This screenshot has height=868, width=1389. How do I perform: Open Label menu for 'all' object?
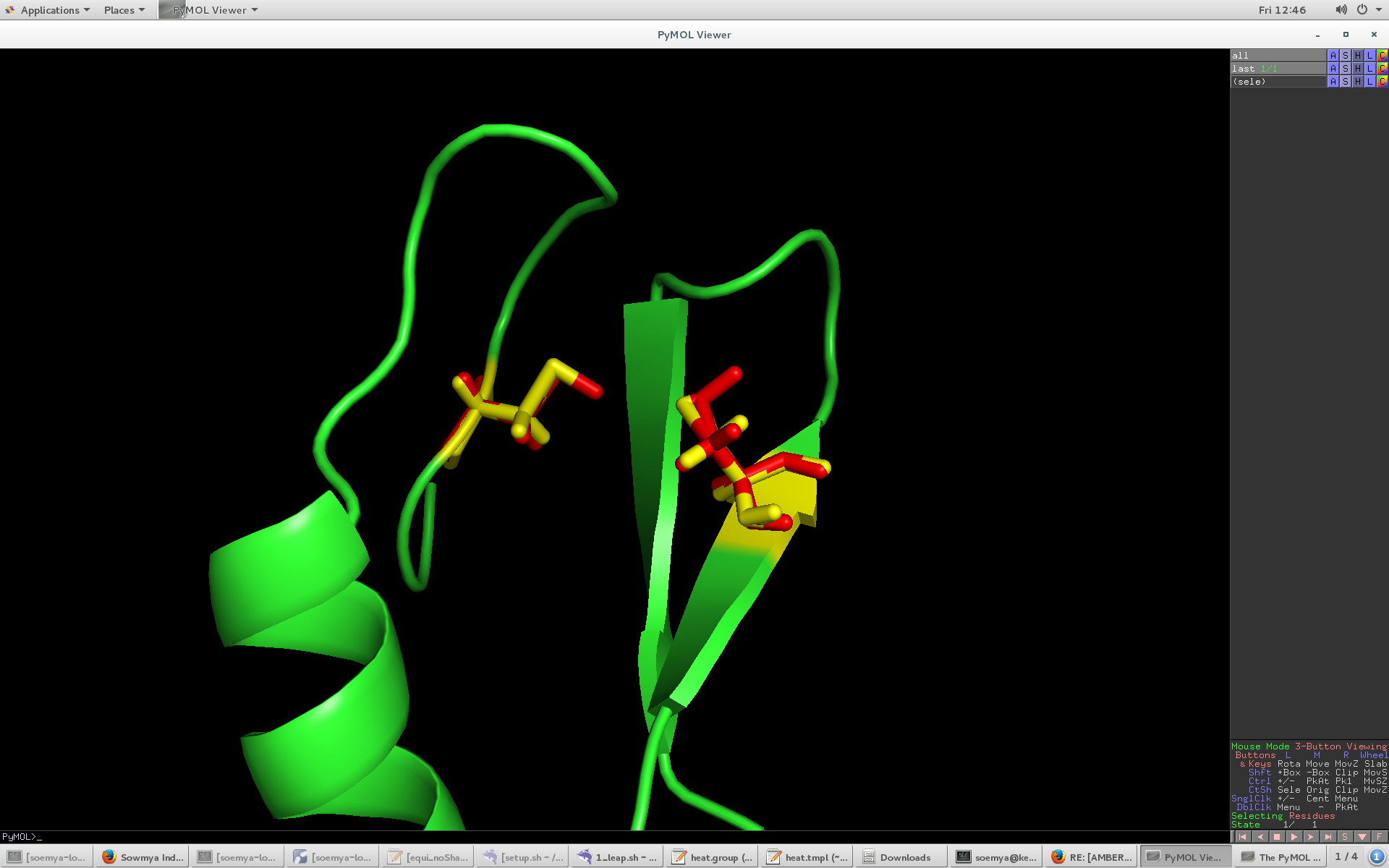pos(1369,56)
